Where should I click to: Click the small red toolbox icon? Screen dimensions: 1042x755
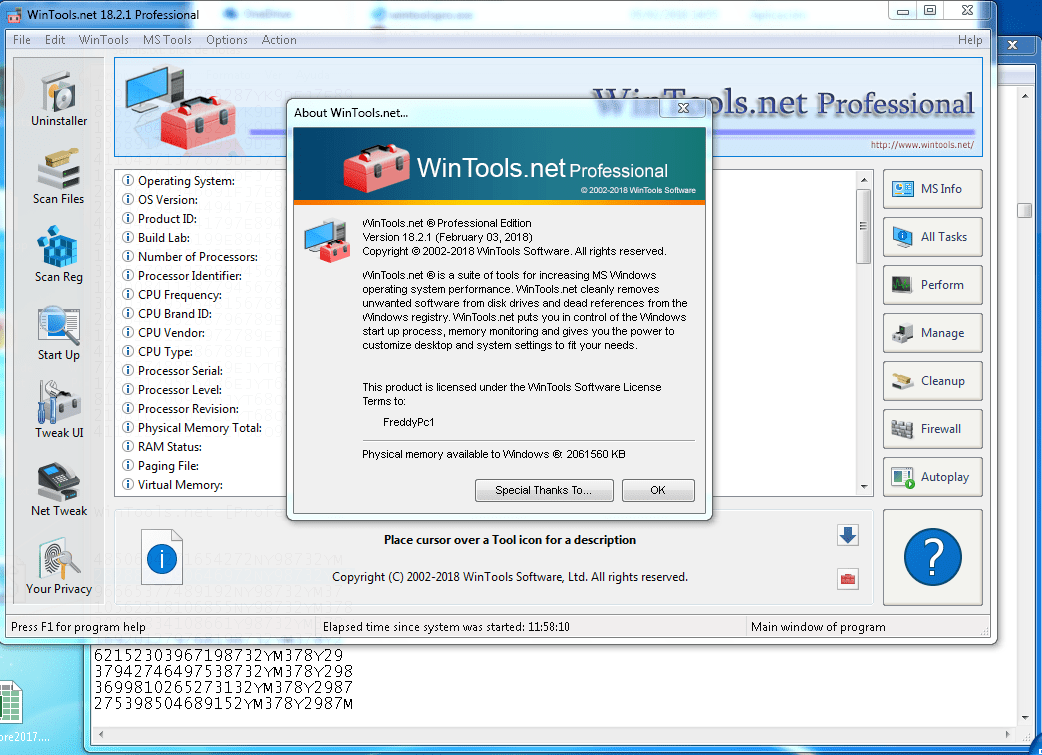(848, 579)
